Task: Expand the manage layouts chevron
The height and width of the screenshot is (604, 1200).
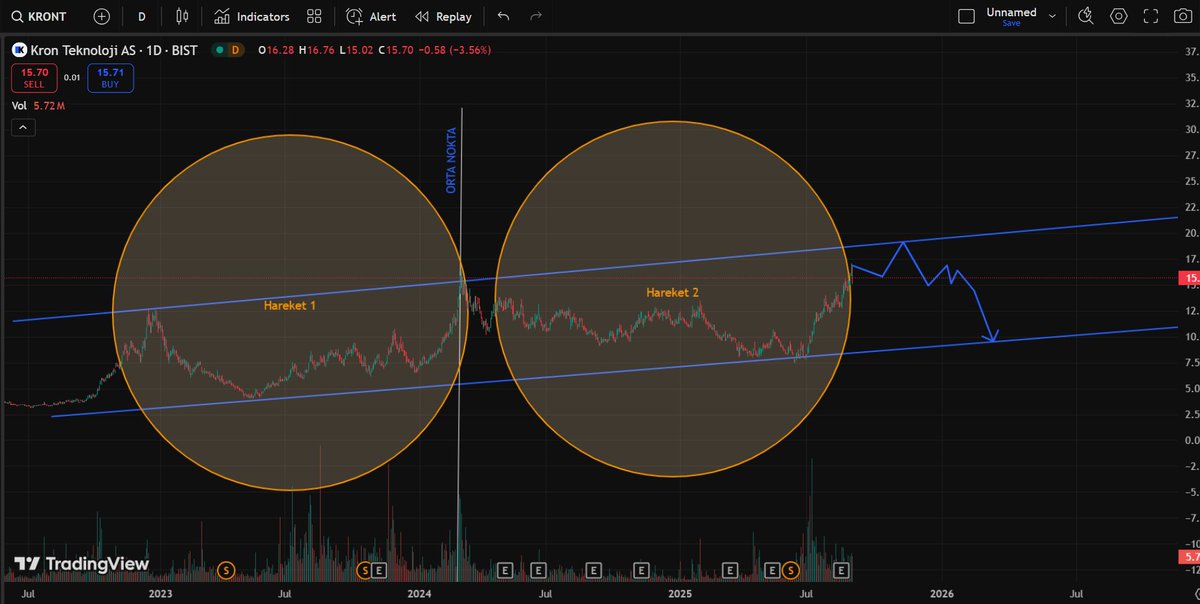Action: click(1053, 16)
